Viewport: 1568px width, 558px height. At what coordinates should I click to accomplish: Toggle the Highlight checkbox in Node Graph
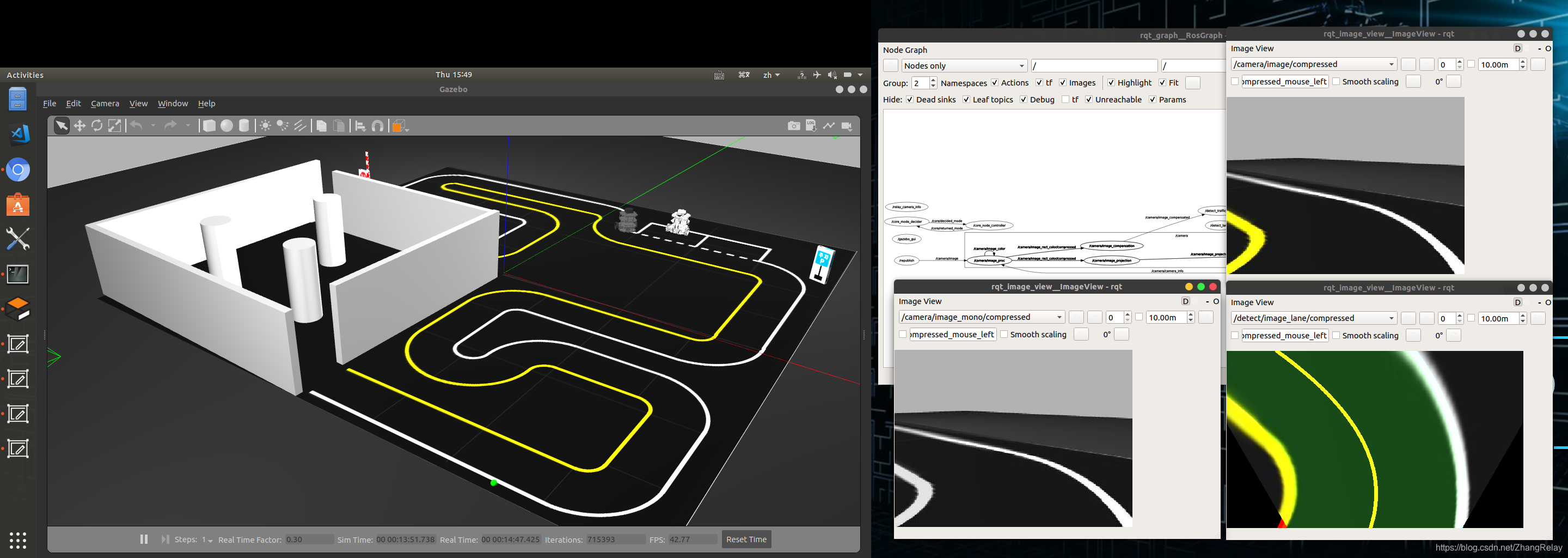(1111, 83)
